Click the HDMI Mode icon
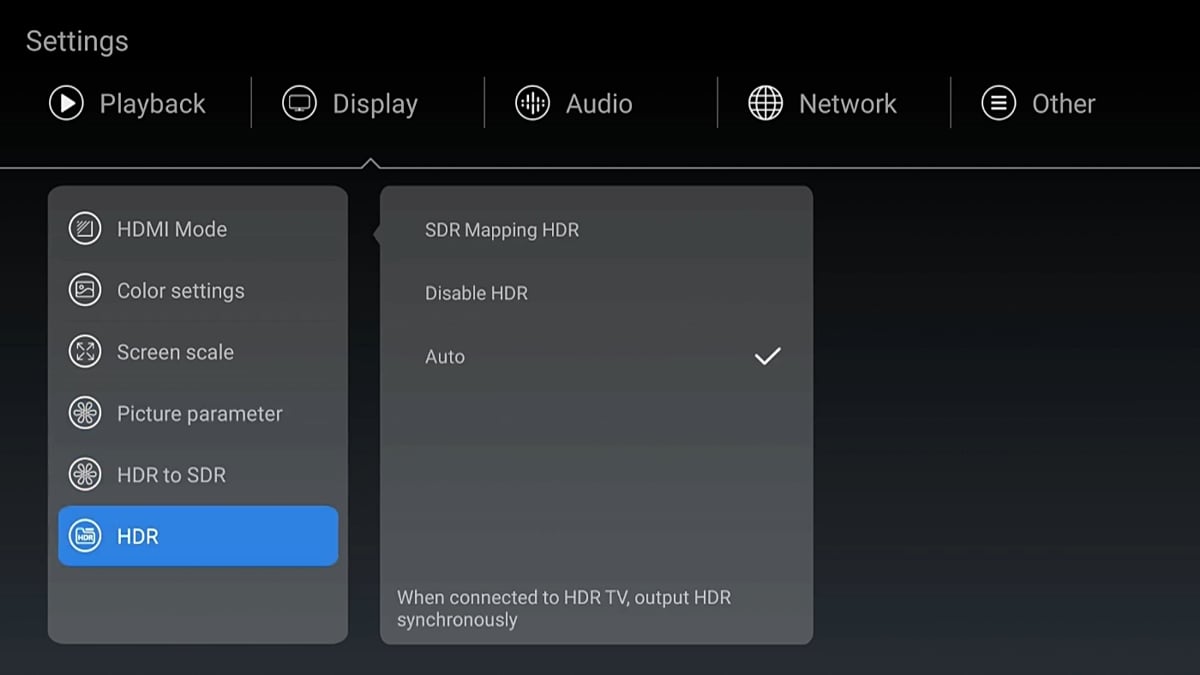The image size is (1200, 675). [85, 229]
